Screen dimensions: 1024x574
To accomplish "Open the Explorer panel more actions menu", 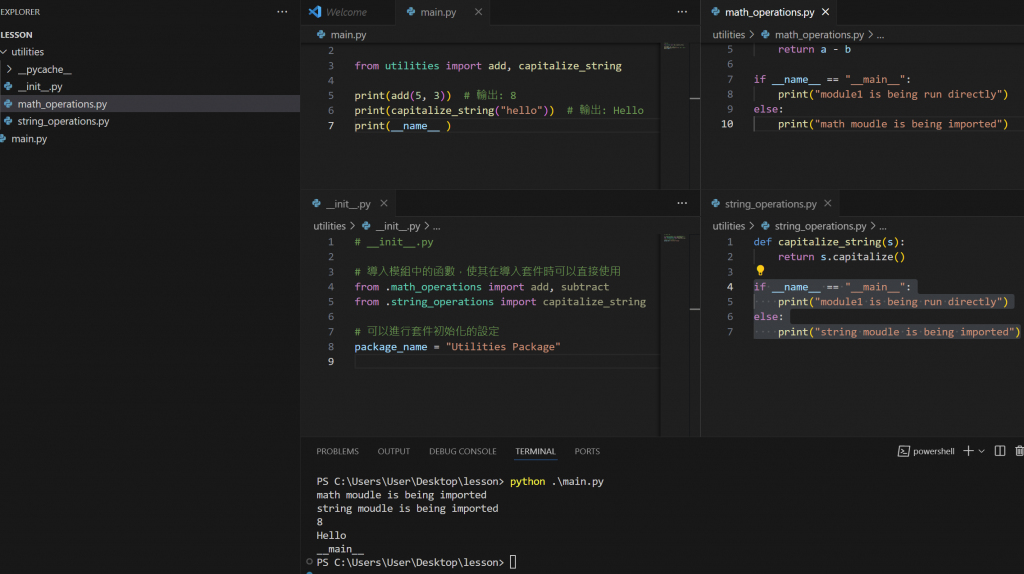I will coord(282,12).
